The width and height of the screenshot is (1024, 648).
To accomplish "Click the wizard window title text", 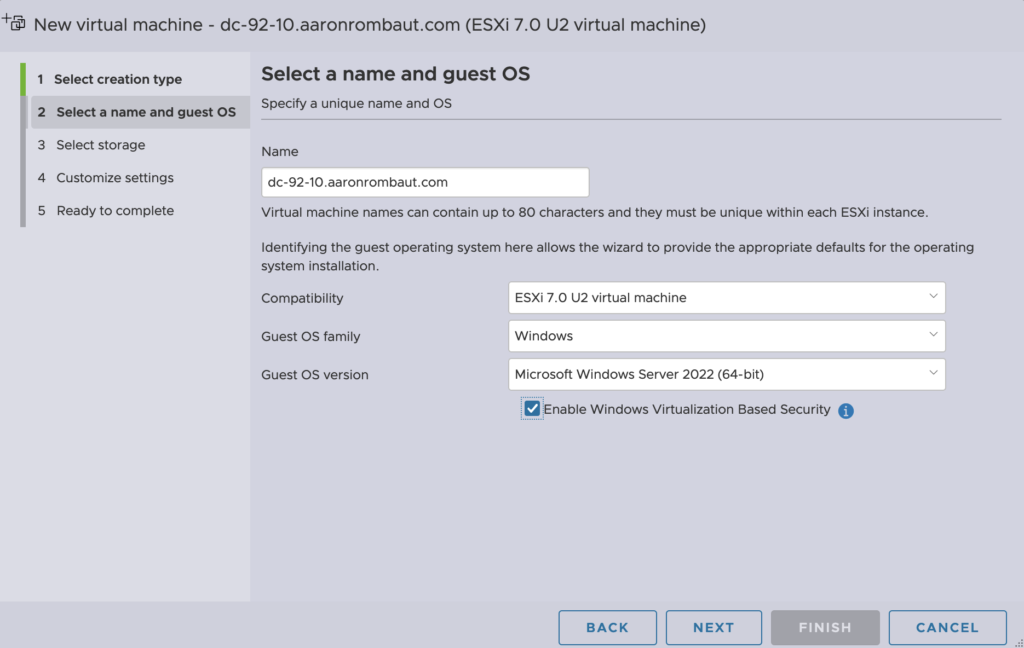I will pyautogui.click(x=370, y=24).
